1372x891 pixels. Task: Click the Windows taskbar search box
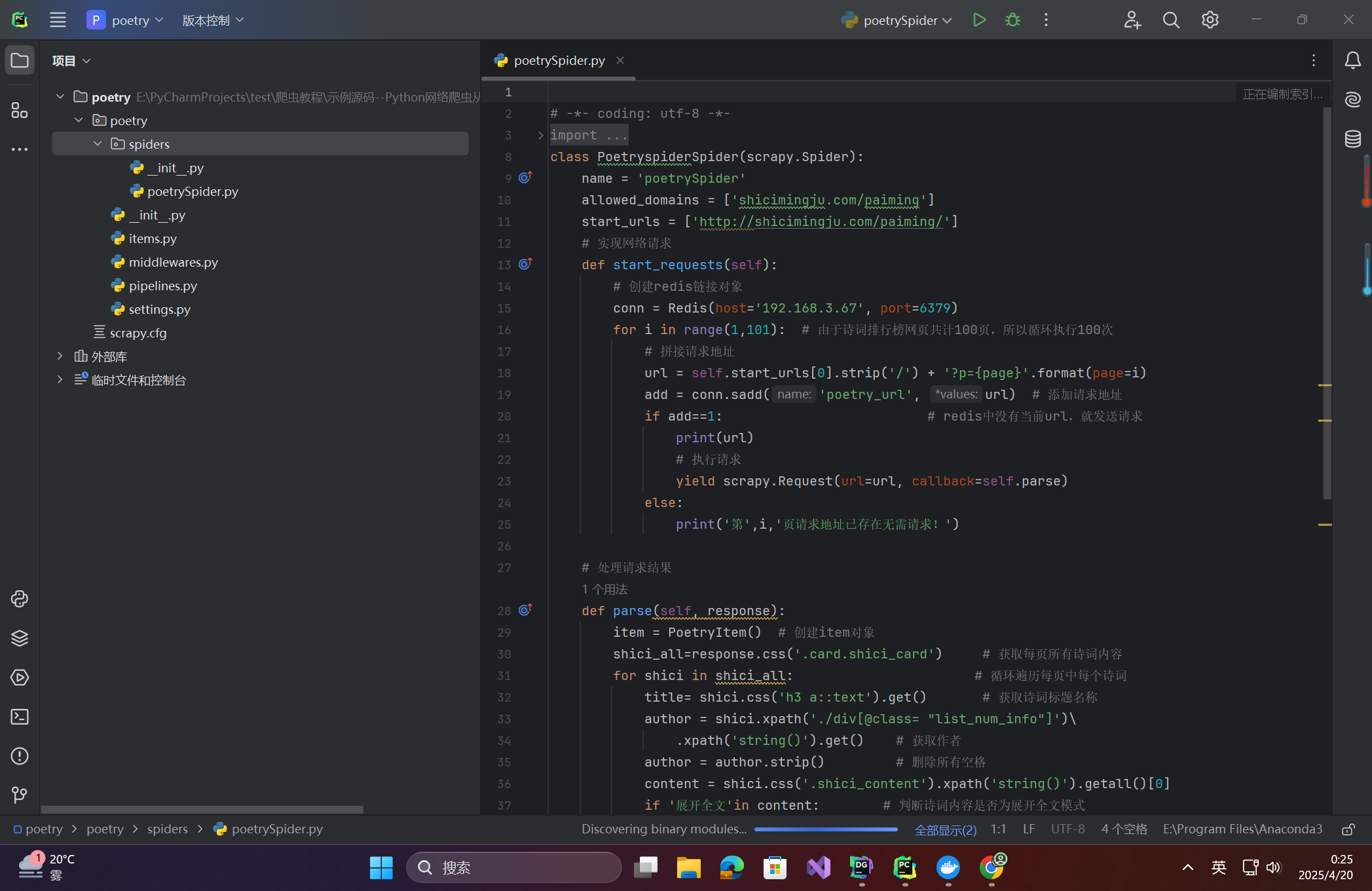(514, 867)
